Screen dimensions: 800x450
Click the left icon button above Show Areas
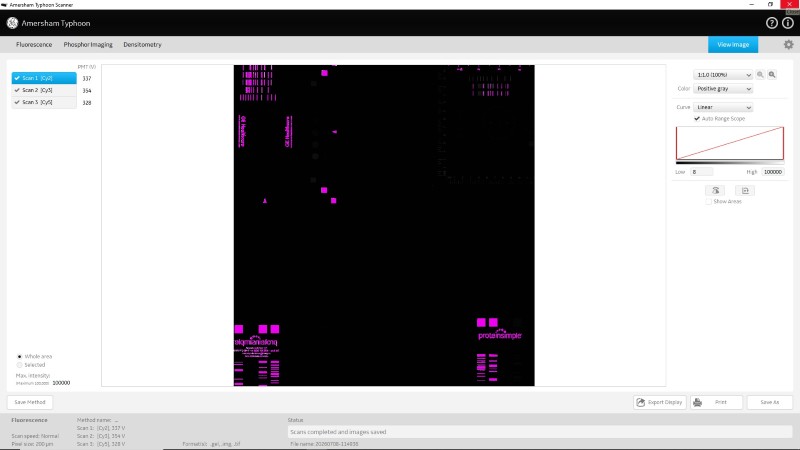click(715, 190)
